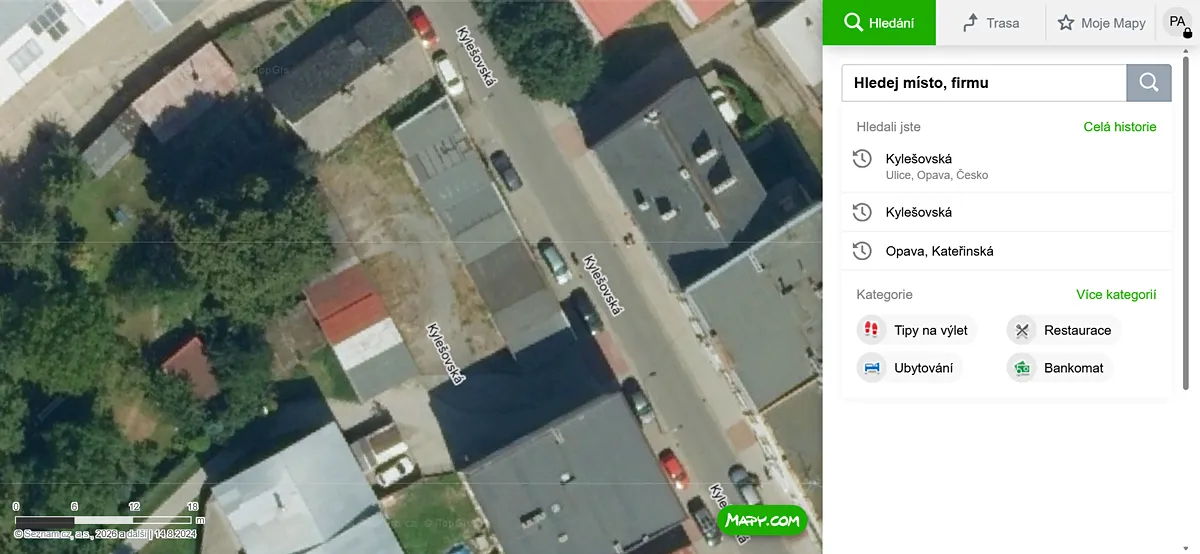Image resolution: width=1200 pixels, height=554 pixels.
Task: Open the PA user profile icon
Action: click(x=1177, y=22)
